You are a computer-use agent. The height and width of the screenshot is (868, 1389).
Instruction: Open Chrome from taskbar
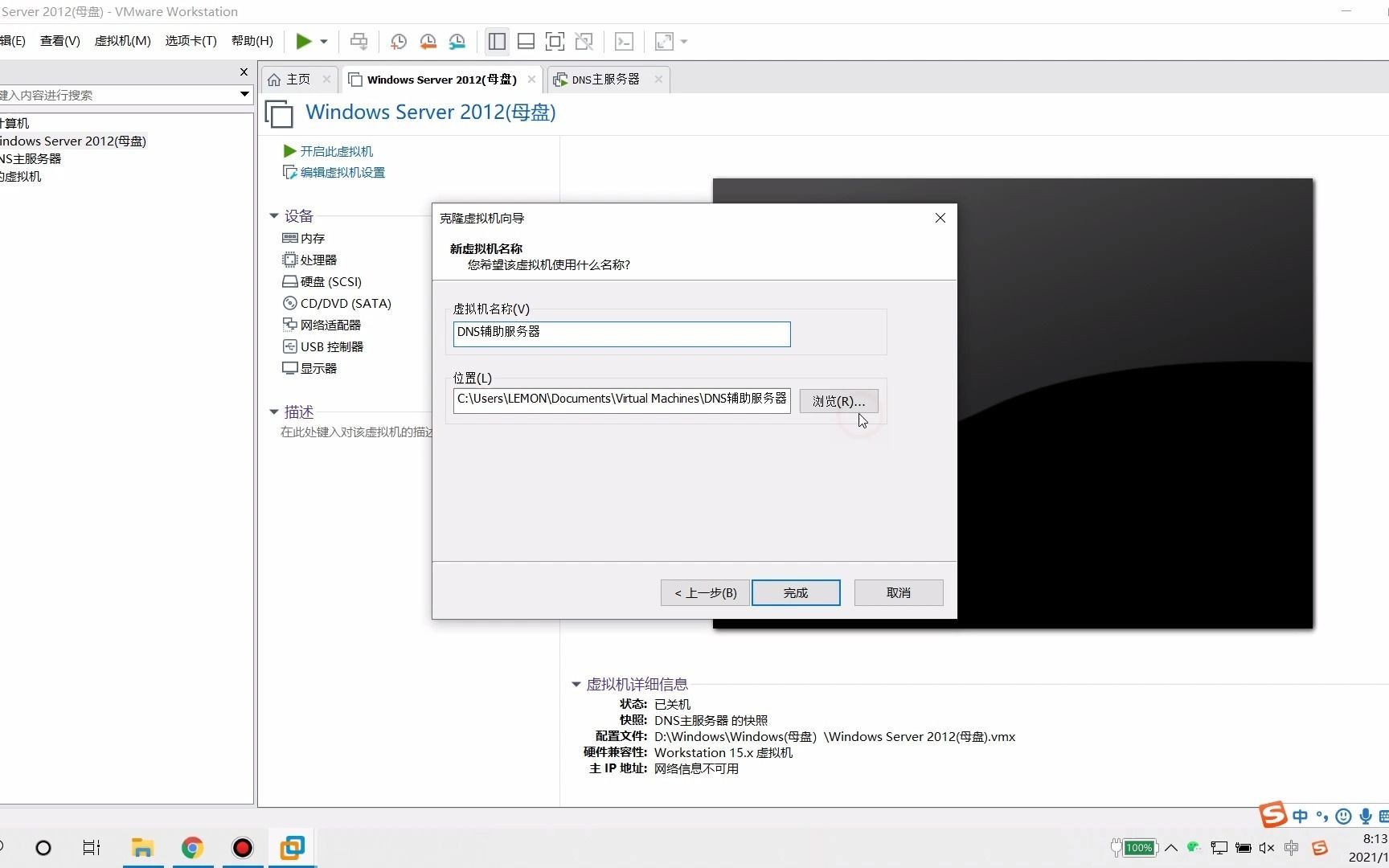pyautogui.click(x=192, y=848)
